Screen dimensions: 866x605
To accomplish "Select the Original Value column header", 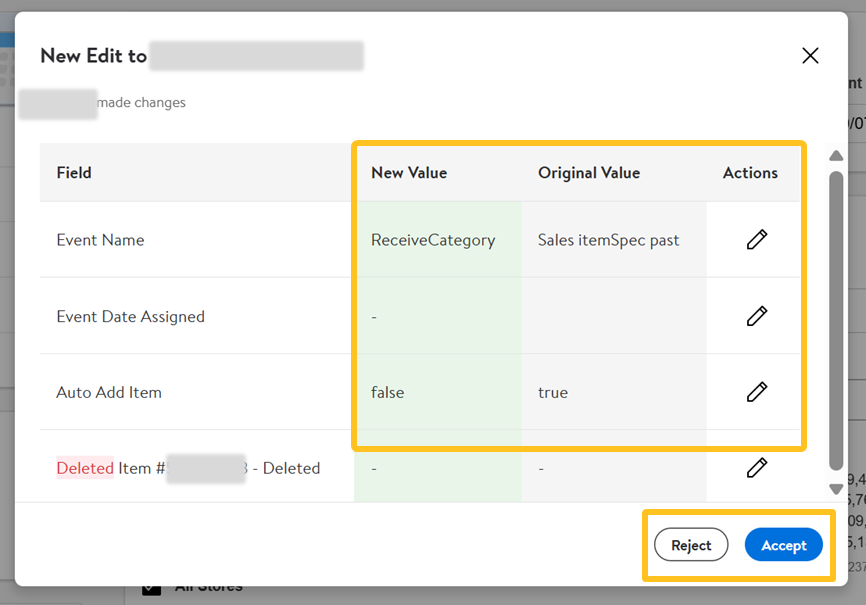I will click(589, 173).
